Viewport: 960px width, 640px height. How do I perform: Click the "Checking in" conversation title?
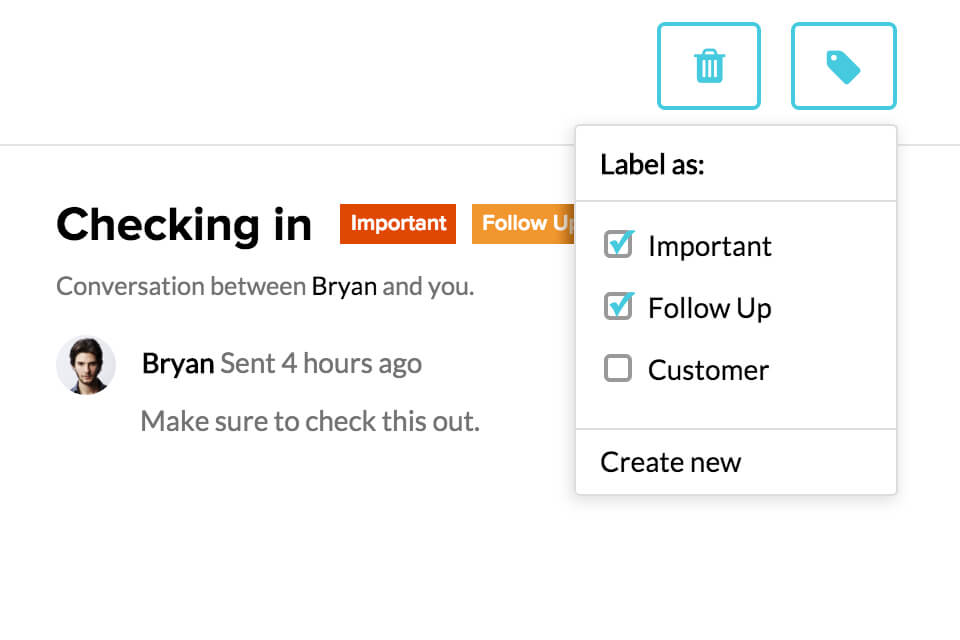tap(184, 224)
